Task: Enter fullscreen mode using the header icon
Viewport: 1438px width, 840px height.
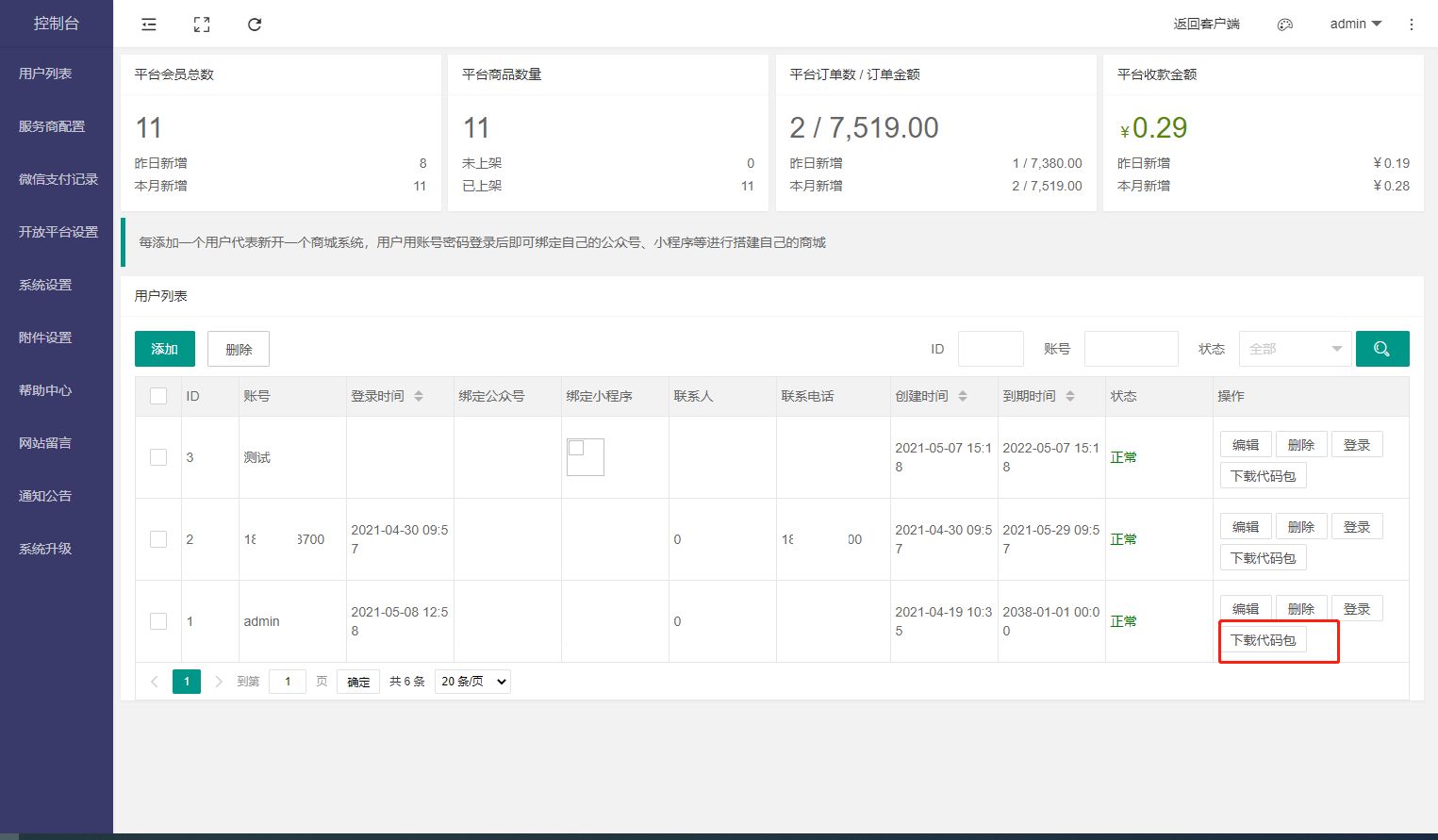Action: pyautogui.click(x=202, y=25)
